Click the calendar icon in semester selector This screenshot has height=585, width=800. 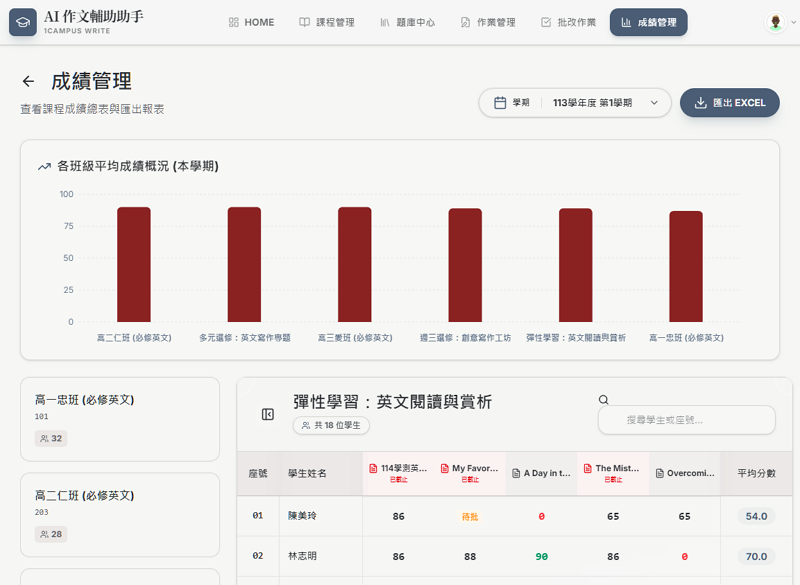point(500,103)
